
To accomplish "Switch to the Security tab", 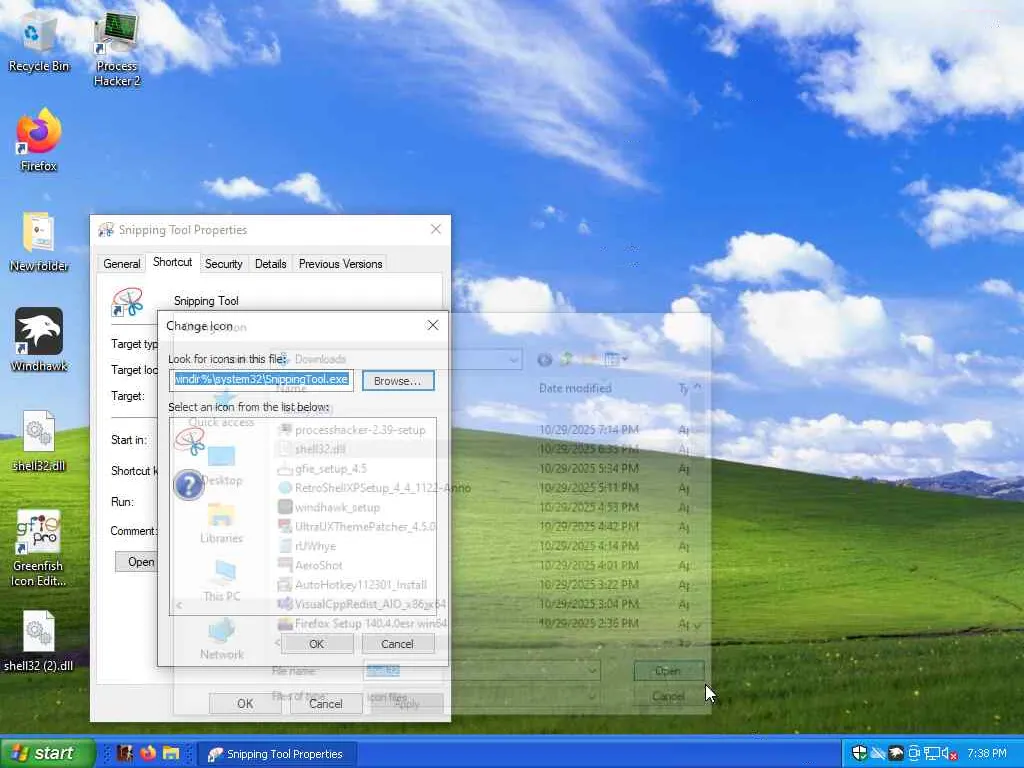I will tap(223, 264).
